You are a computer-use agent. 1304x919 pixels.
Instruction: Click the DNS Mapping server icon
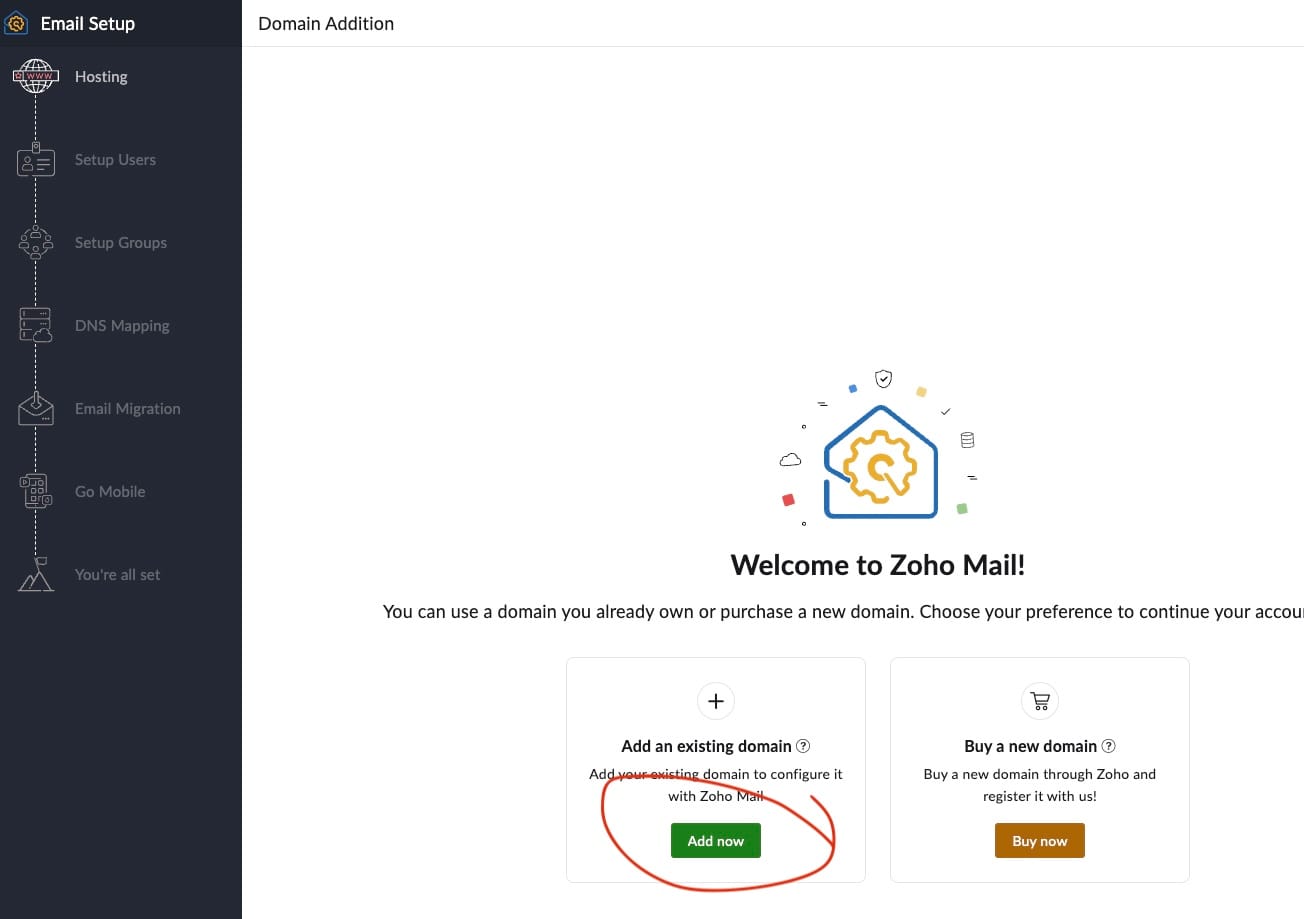point(36,326)
